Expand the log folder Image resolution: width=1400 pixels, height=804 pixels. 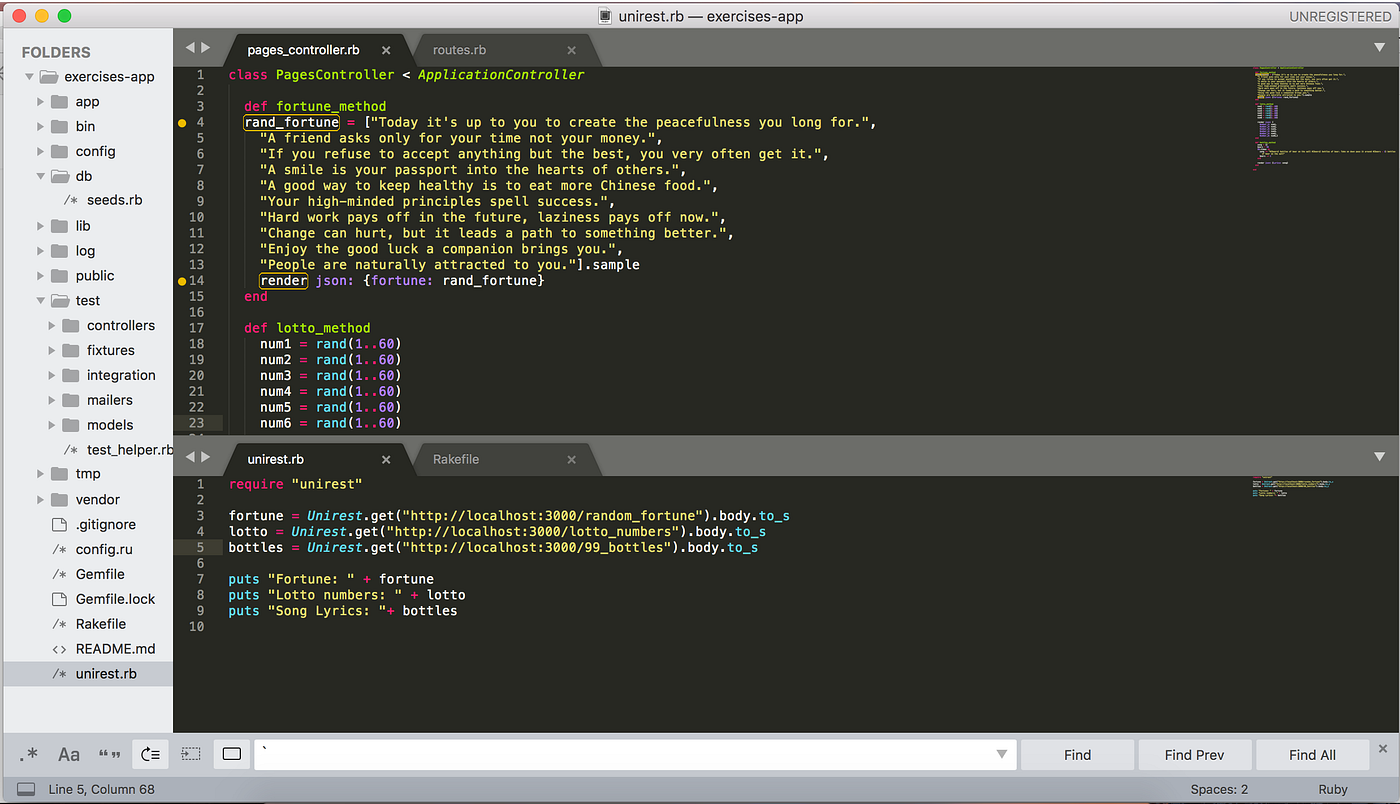(x=41, y=251)
